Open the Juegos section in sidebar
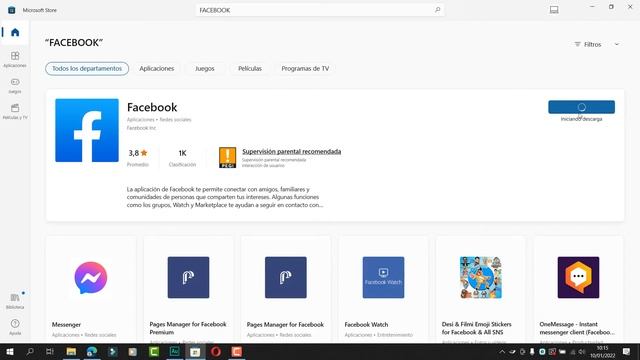The width and height of the screenshot is (640, 360). click(x=15, y=85)
